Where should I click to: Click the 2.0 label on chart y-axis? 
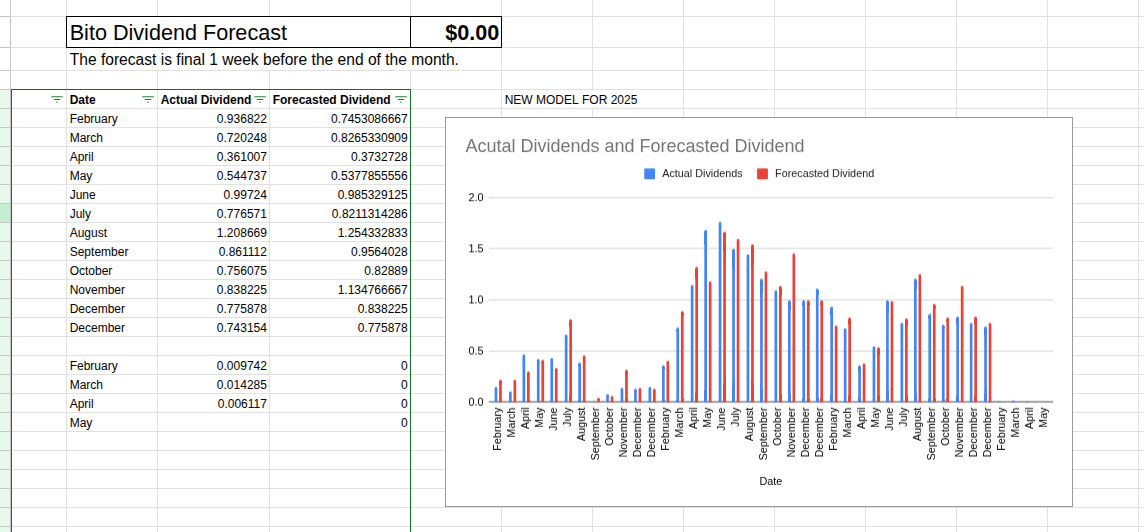coord(475,198)
